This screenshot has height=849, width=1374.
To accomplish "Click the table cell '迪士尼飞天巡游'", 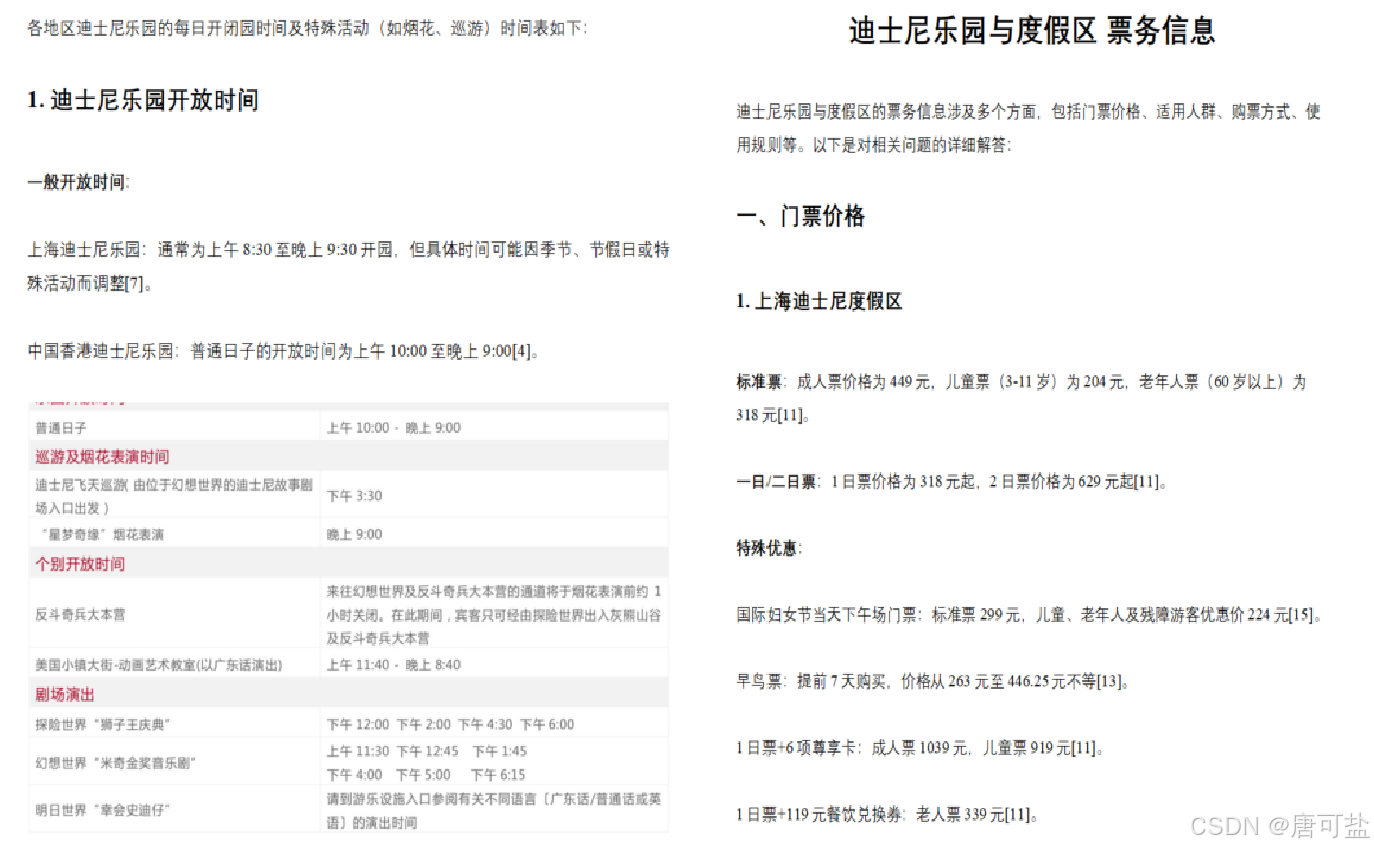I will coord(174,496).
